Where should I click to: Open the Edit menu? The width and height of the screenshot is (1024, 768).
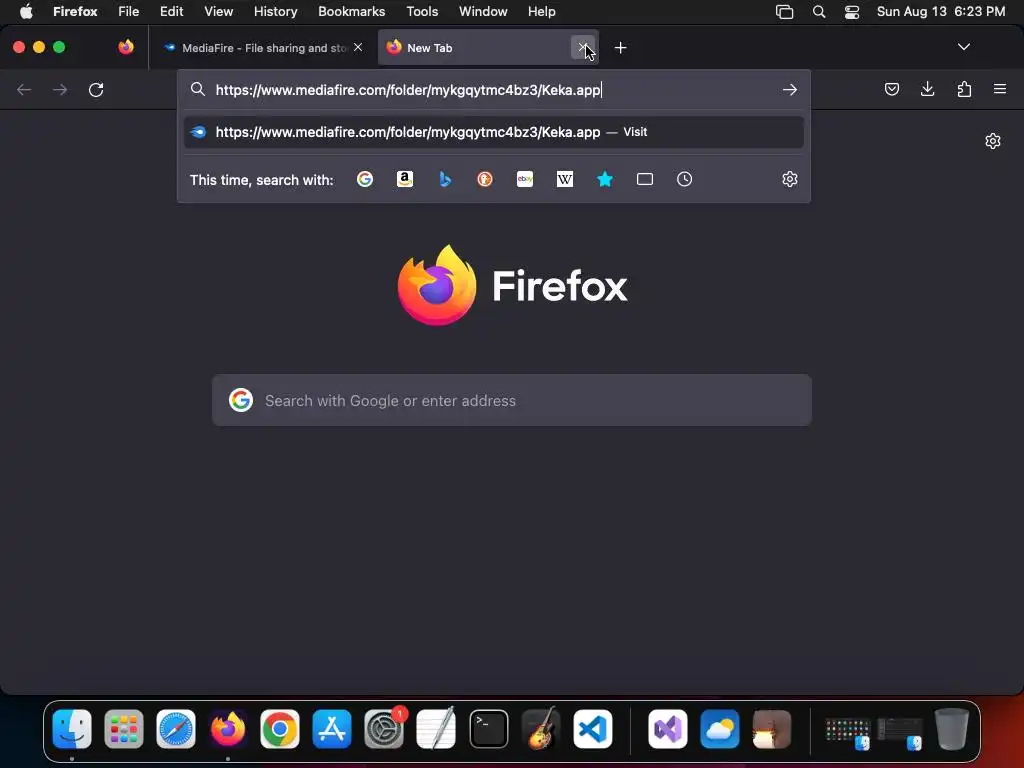[172, 12]
